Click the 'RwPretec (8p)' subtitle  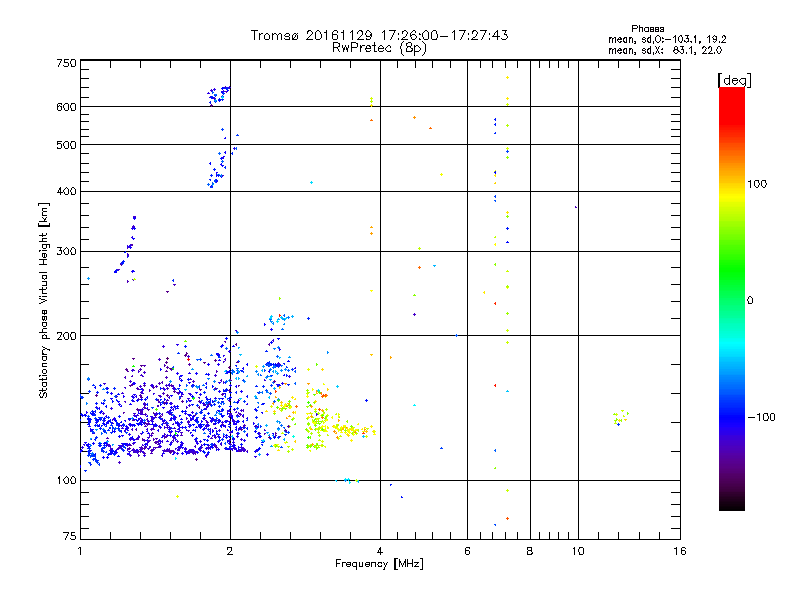pos(379,48)
